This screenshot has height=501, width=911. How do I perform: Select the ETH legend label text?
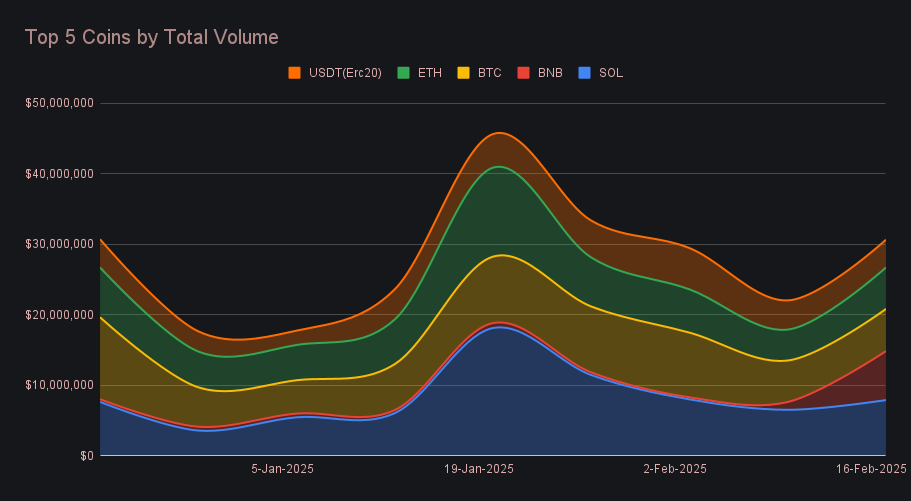click(429, 73)
